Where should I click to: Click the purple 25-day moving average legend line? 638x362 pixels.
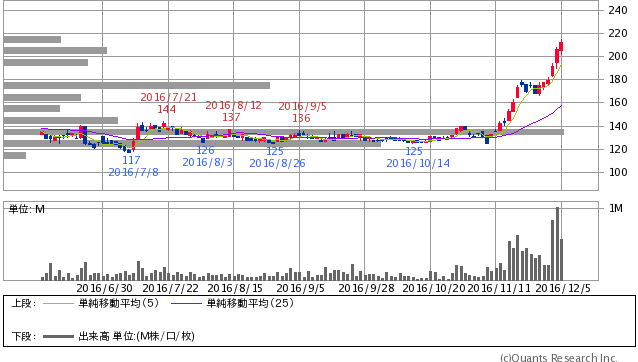(x=186, y=303)
